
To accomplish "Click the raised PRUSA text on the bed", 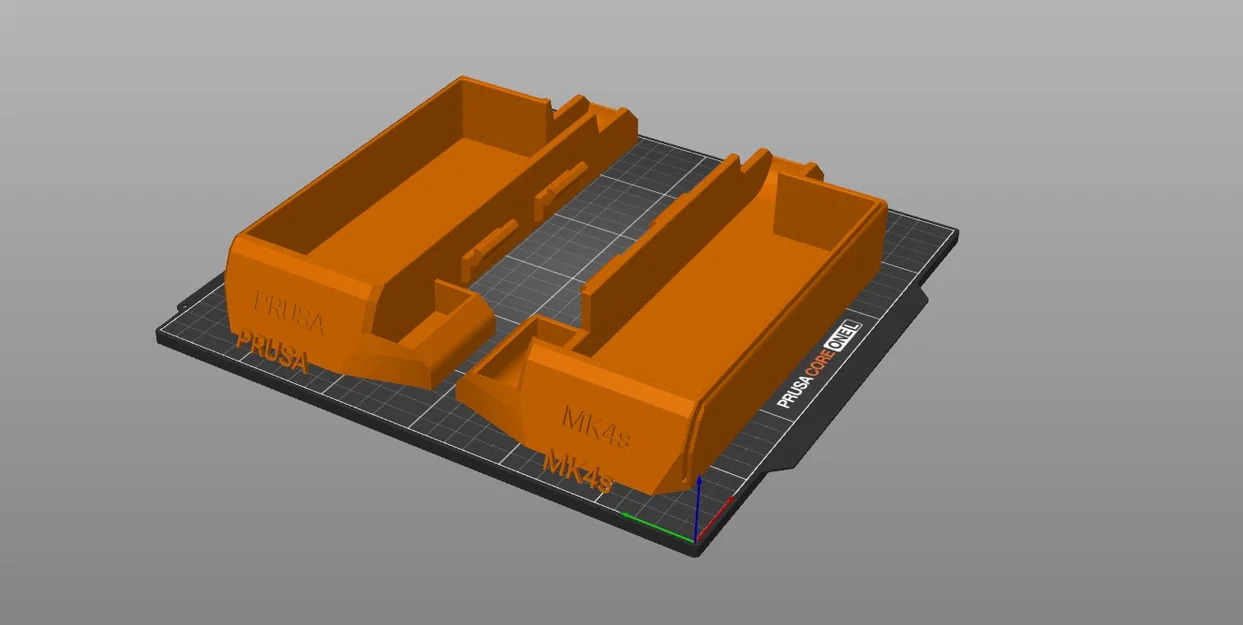I will [x=271, y=350].
